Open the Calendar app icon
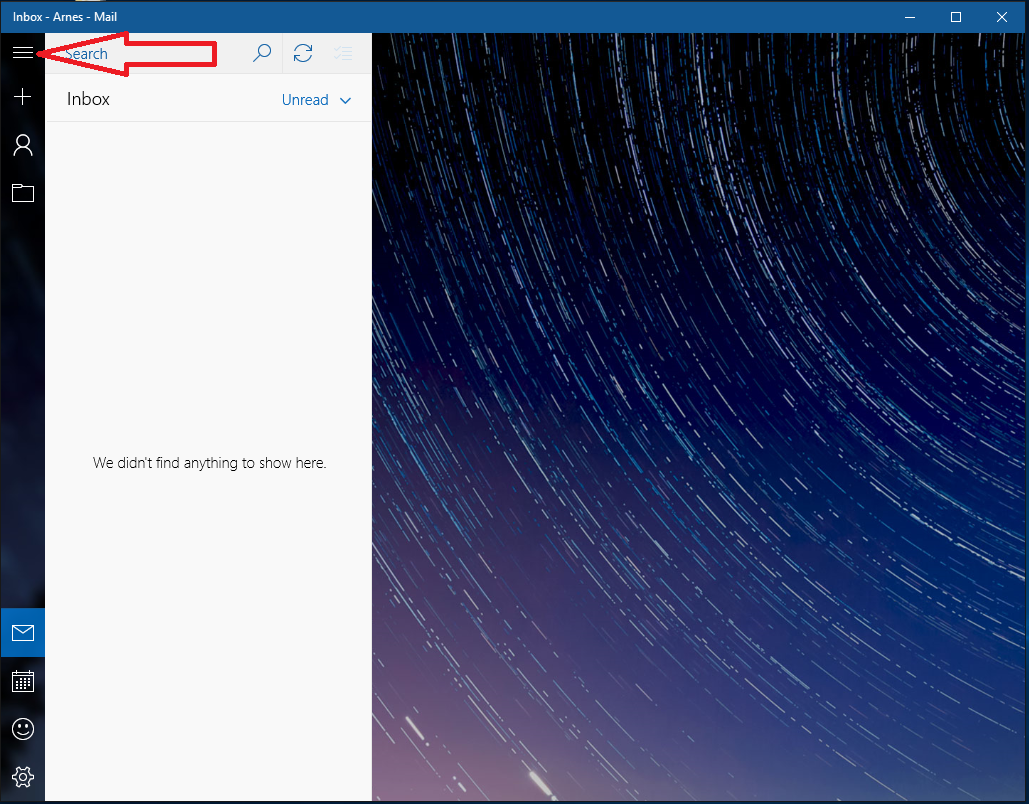Image resolution: width=1029 pixels, height=804 pixels. click(22, 681)
